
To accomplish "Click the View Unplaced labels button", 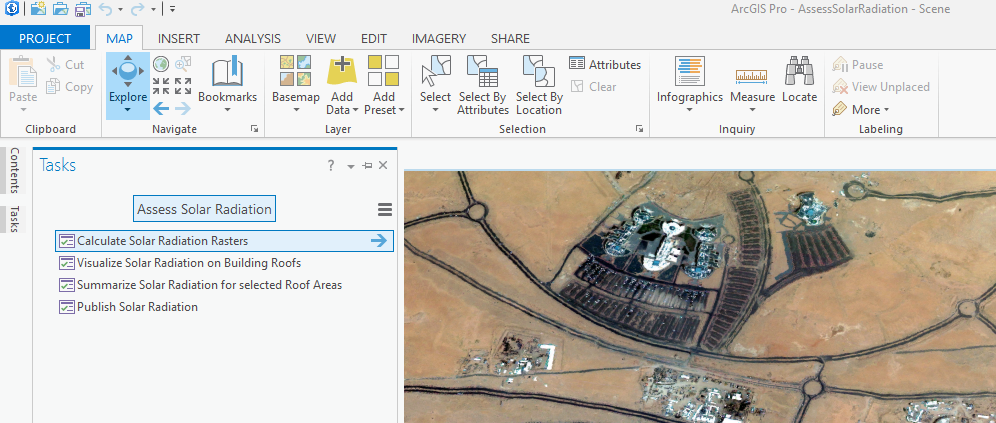I will (x=881, y=86).
